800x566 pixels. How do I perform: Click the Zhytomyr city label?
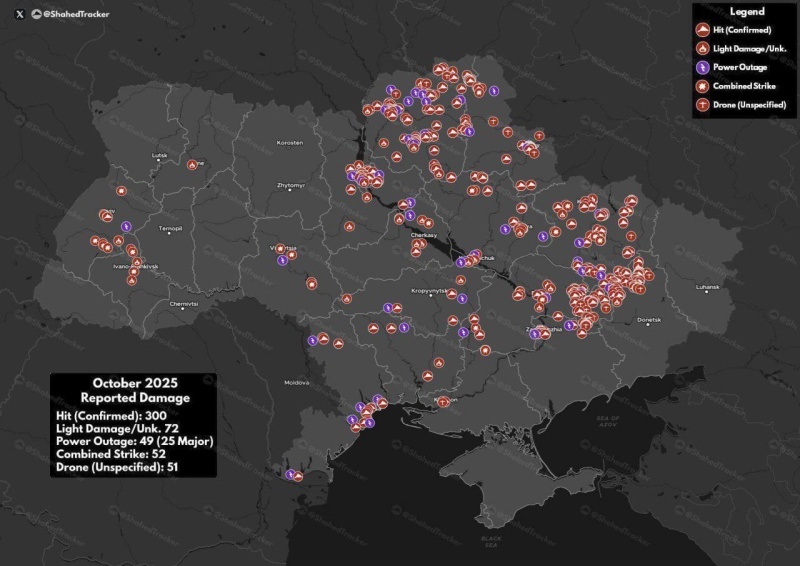[291, 185]
